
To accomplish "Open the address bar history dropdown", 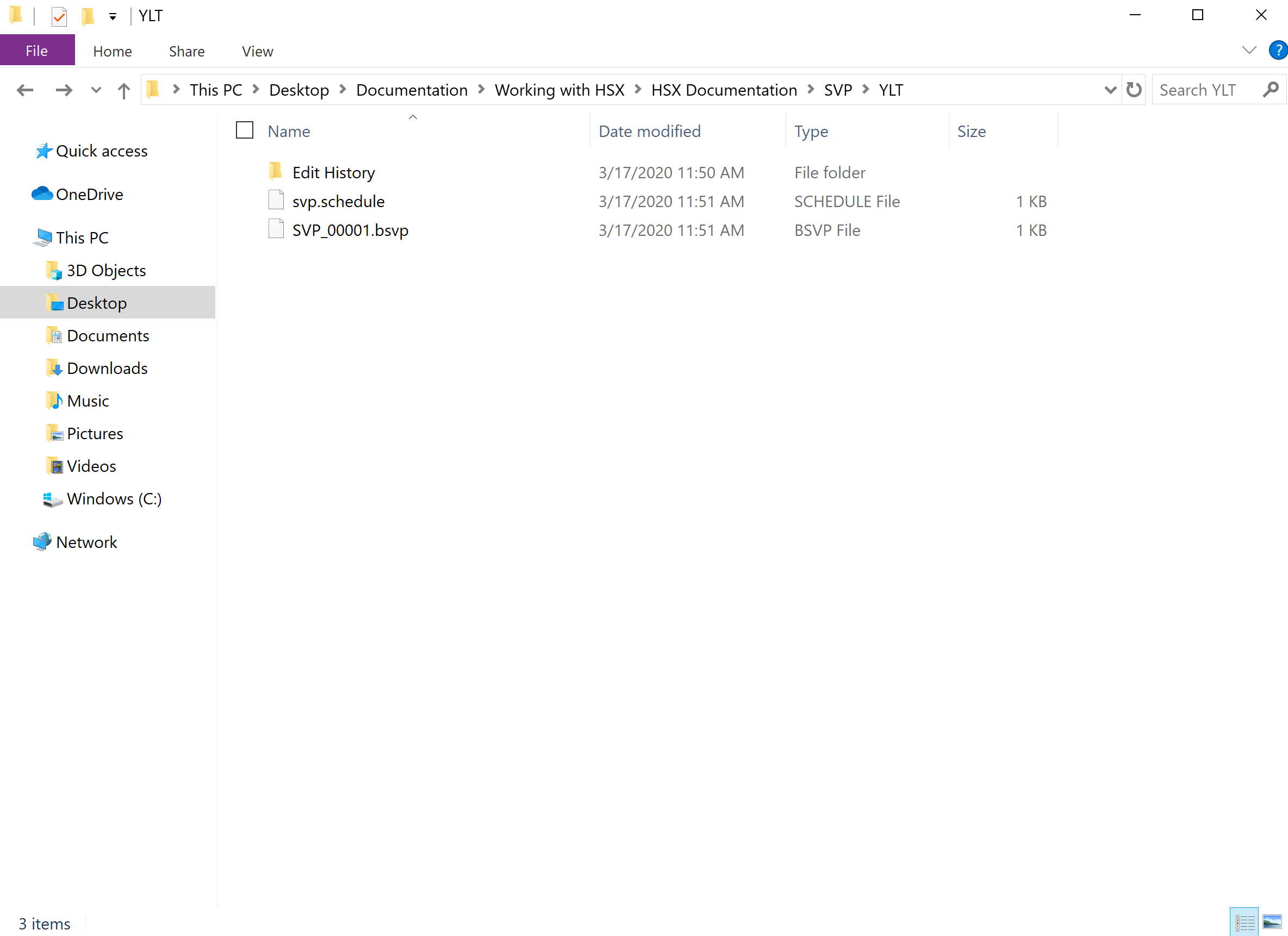I will [x=1111, y=90].
